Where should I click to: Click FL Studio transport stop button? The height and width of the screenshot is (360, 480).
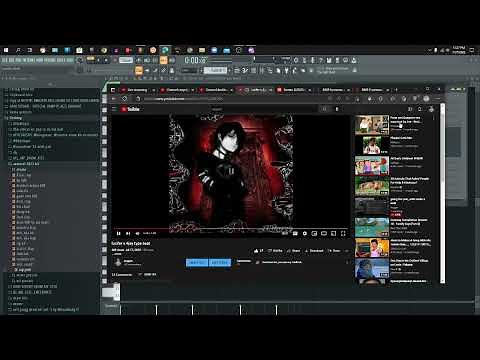click(x=106, y=60)
